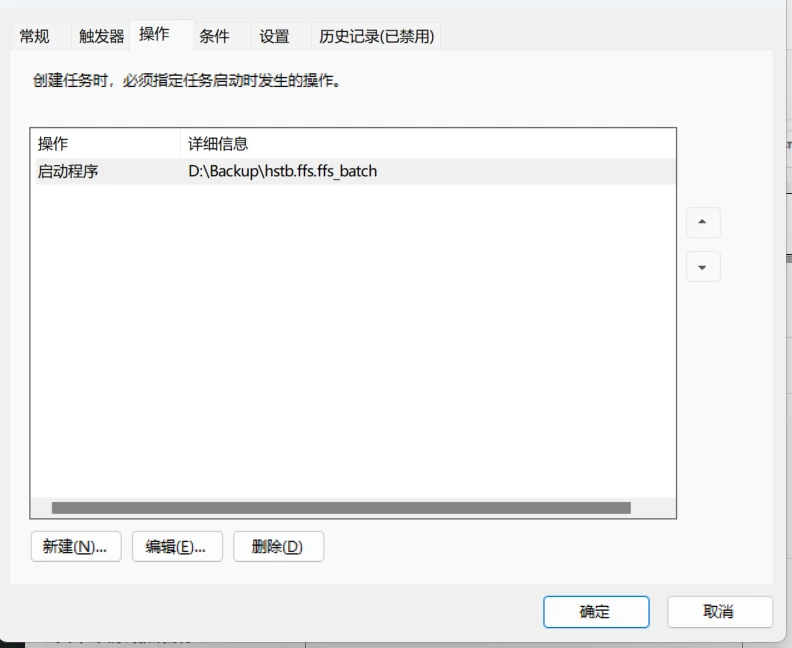Open the 触发器 tab
Image resolution: width=792 pixels, height=648 pixels.
point(101,36)
